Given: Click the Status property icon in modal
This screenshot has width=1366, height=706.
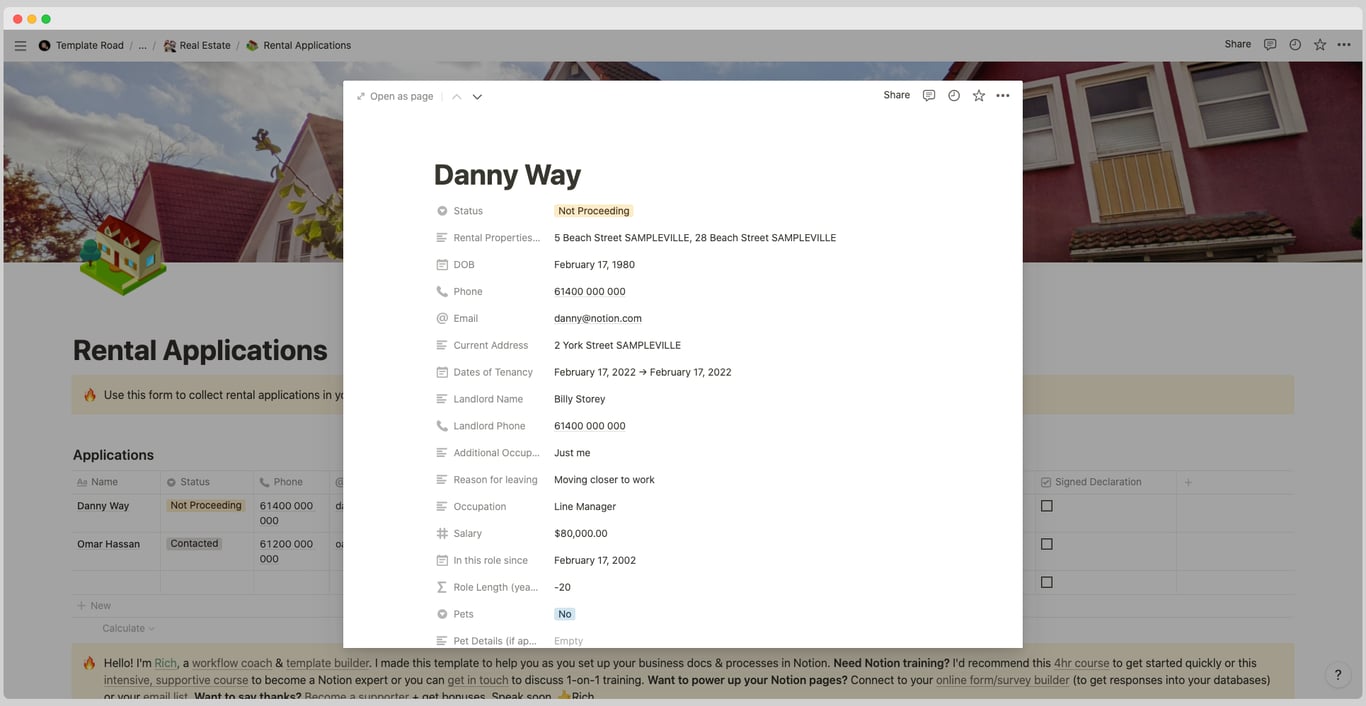Looking at the screenshot, I should coord(442,211).
